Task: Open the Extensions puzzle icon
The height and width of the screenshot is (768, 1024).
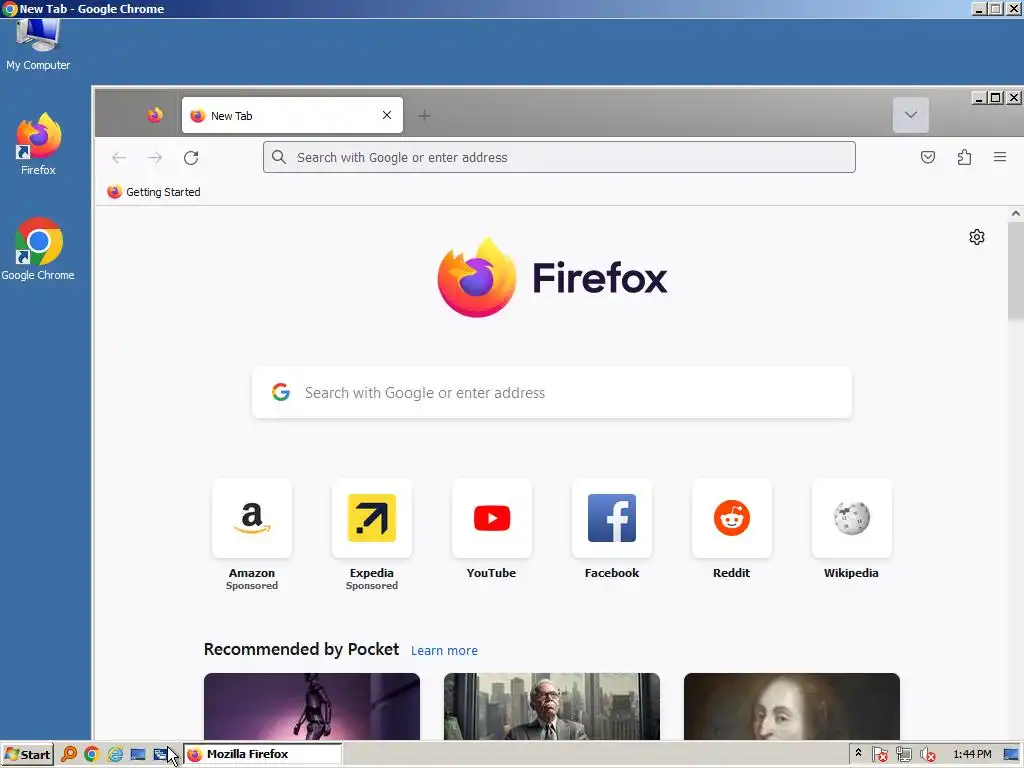Action: 964,157
